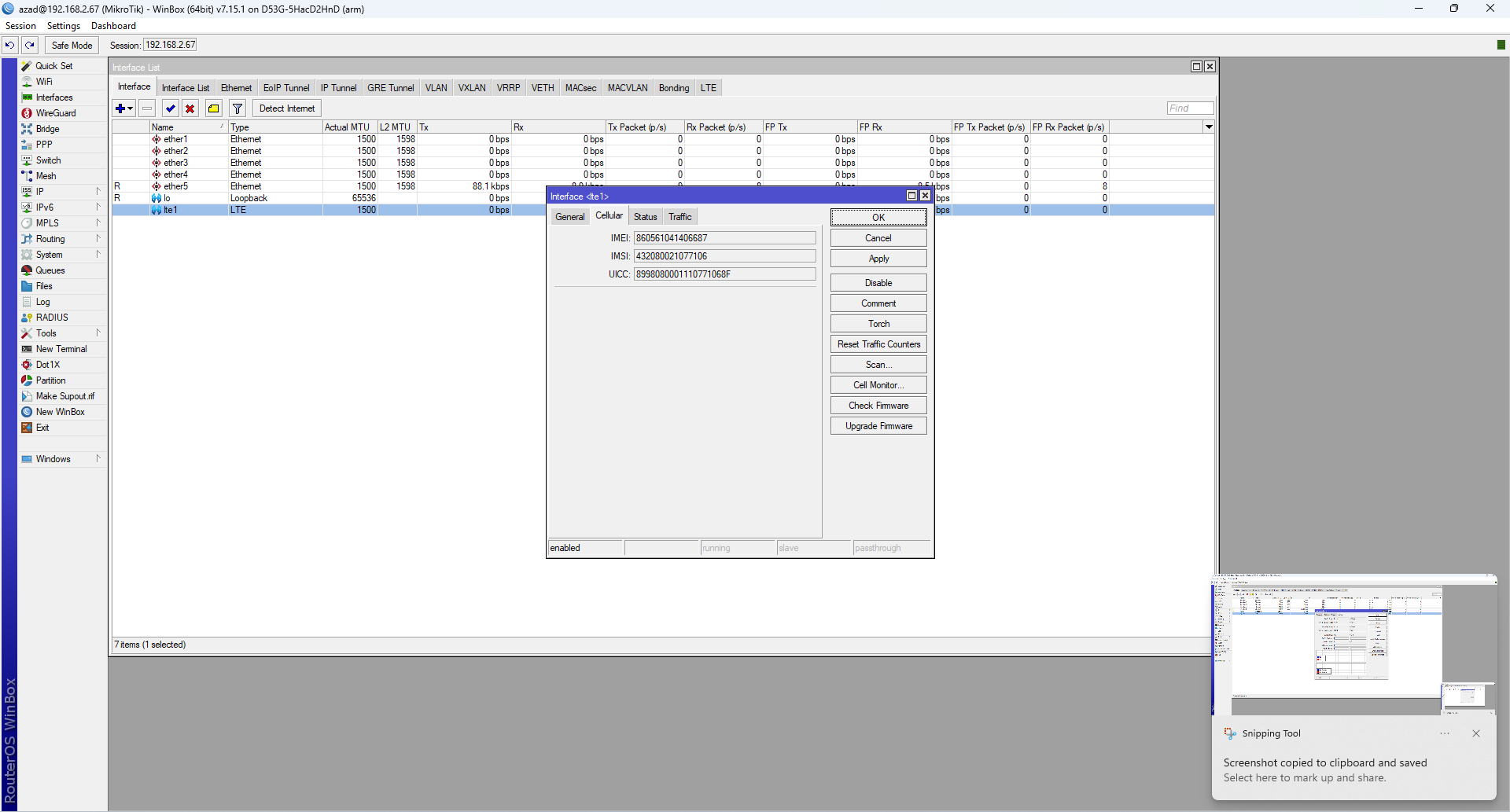Switch to the Status tab in dialog
Image resolution: width=1510 pixels, height=812 pixels.
click(645, 217)
